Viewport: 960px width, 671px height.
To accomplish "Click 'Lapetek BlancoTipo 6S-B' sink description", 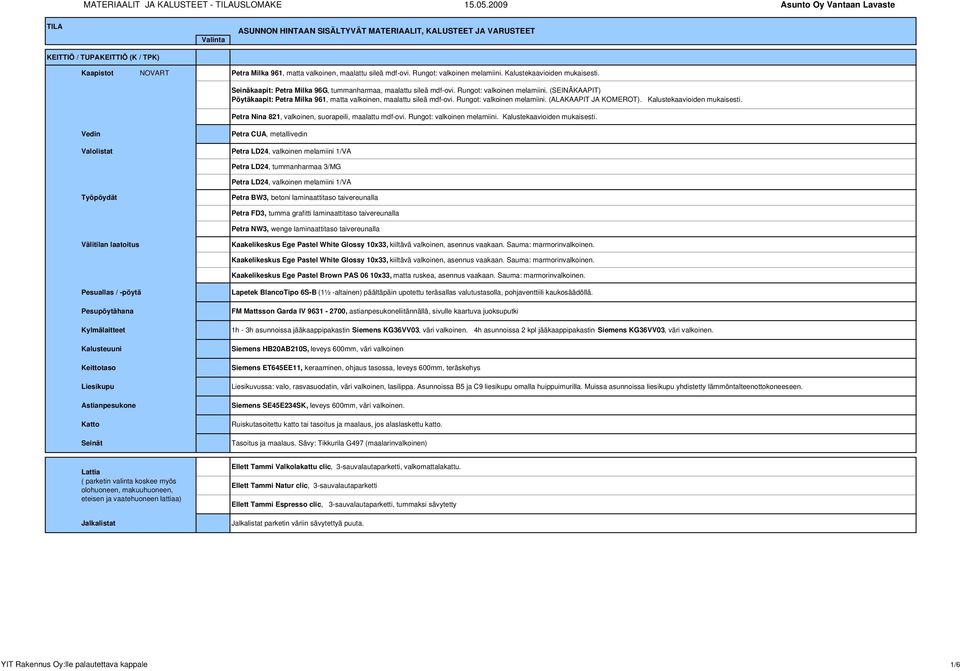I will [411, 293].
